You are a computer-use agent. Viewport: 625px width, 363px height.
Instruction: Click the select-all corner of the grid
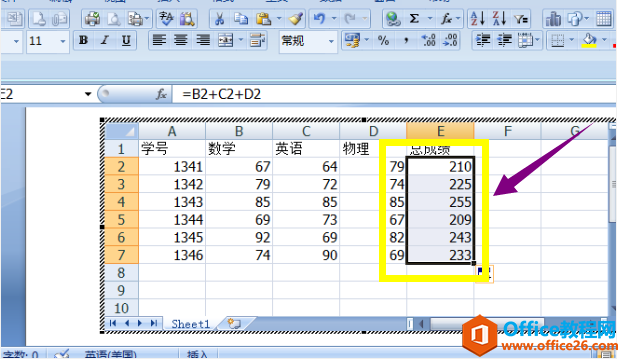pos(121,131)
